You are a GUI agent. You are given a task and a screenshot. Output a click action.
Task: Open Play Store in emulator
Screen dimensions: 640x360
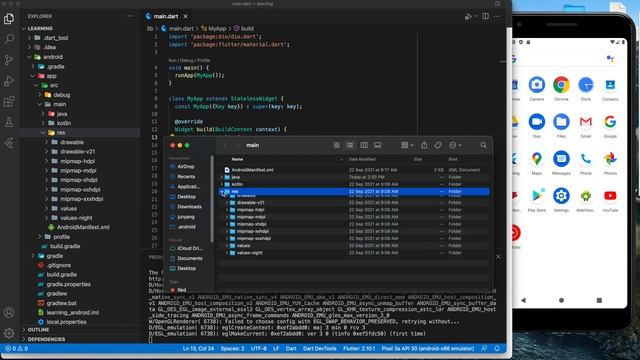tap(537, 196)
